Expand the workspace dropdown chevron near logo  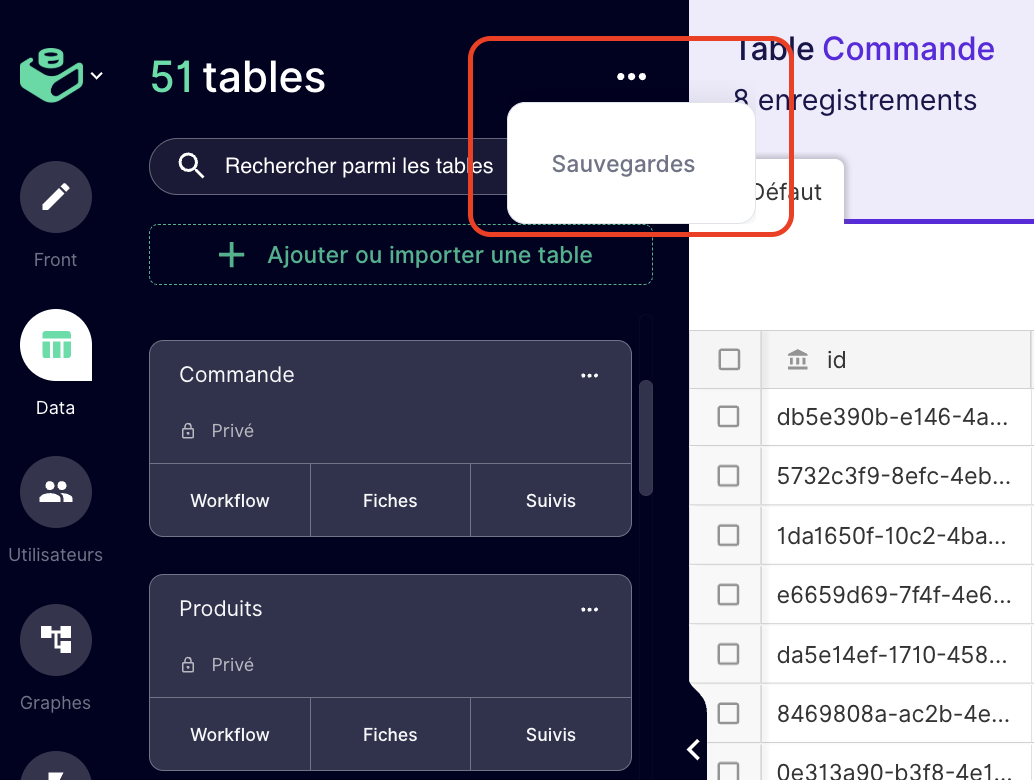(97, 76)
